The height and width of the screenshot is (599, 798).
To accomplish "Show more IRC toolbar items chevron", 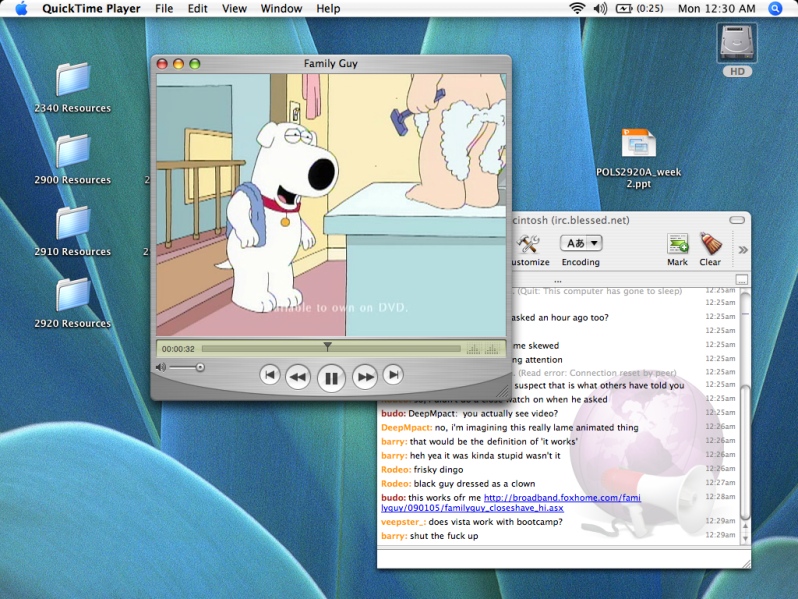I will [x=743, y=250].
